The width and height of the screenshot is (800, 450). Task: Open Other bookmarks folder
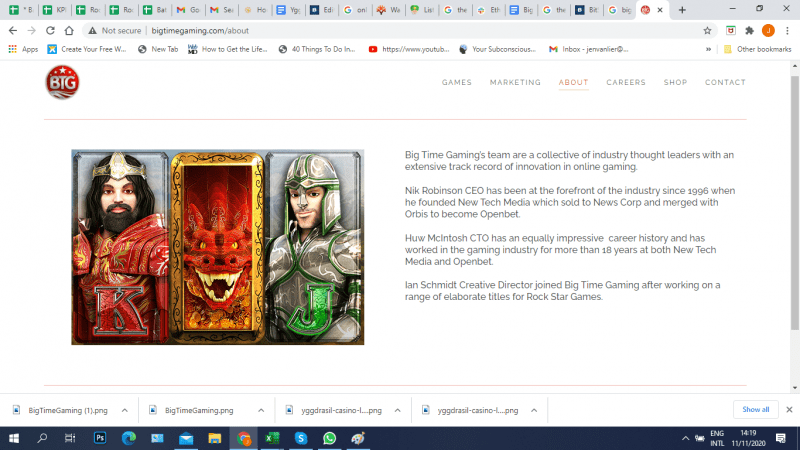pos(758,49)
